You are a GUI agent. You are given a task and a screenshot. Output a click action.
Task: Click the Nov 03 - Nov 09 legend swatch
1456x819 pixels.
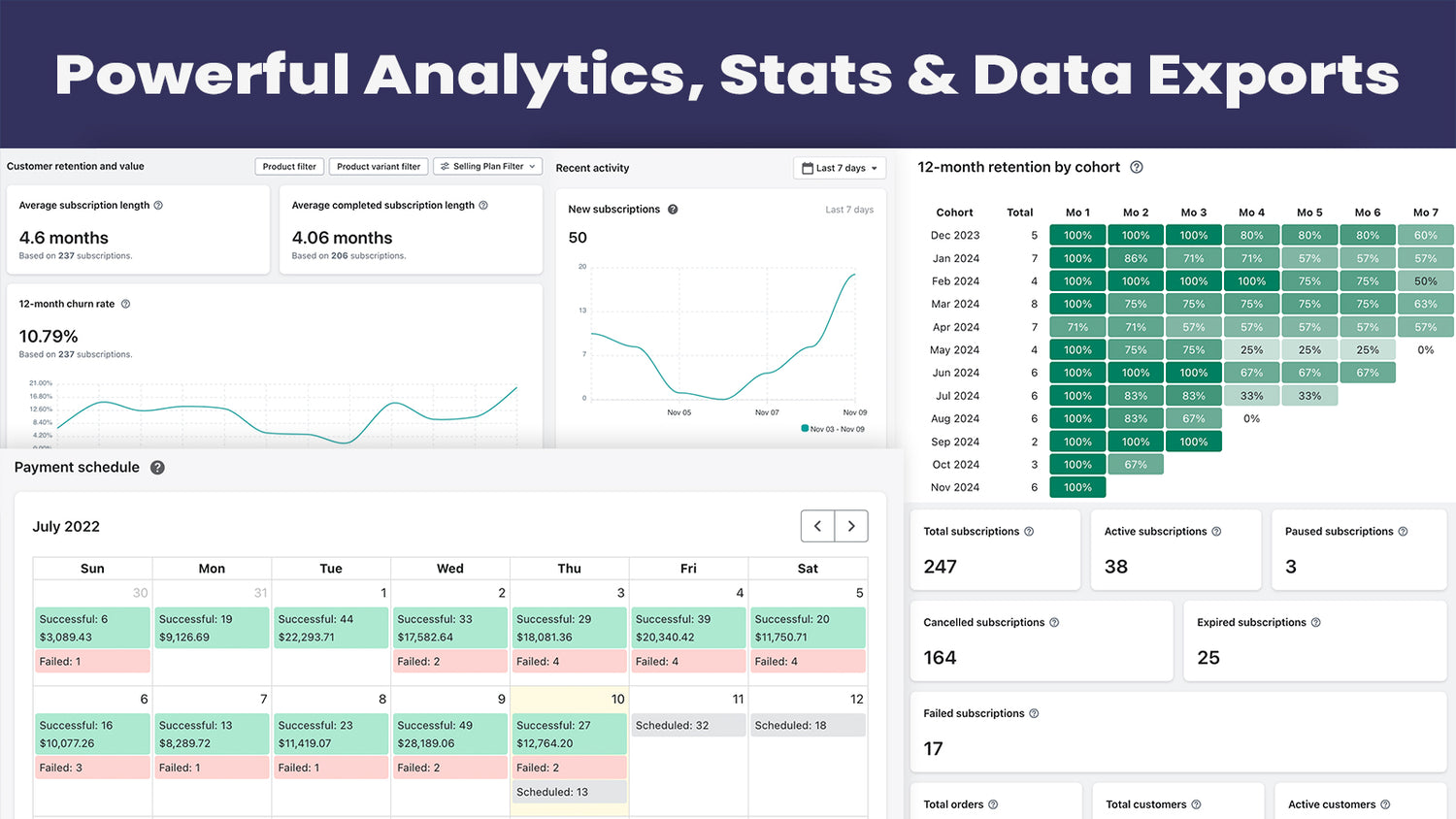[x=805, y=428]
